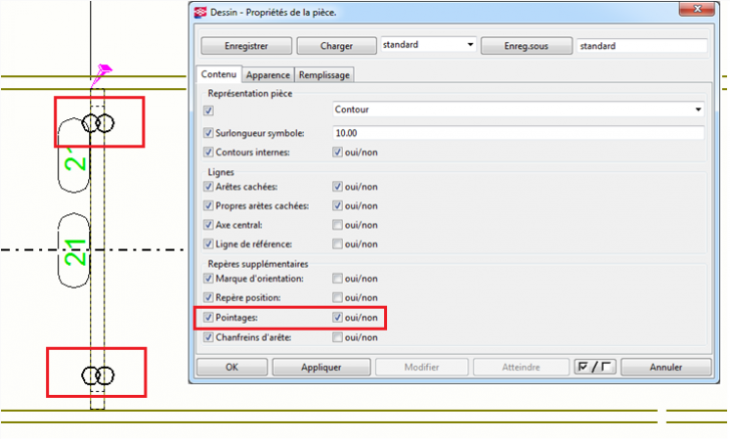Viewport: 730px width, 439px height.
Task: Click the Enregistrer button
Action: coord(246,46)
